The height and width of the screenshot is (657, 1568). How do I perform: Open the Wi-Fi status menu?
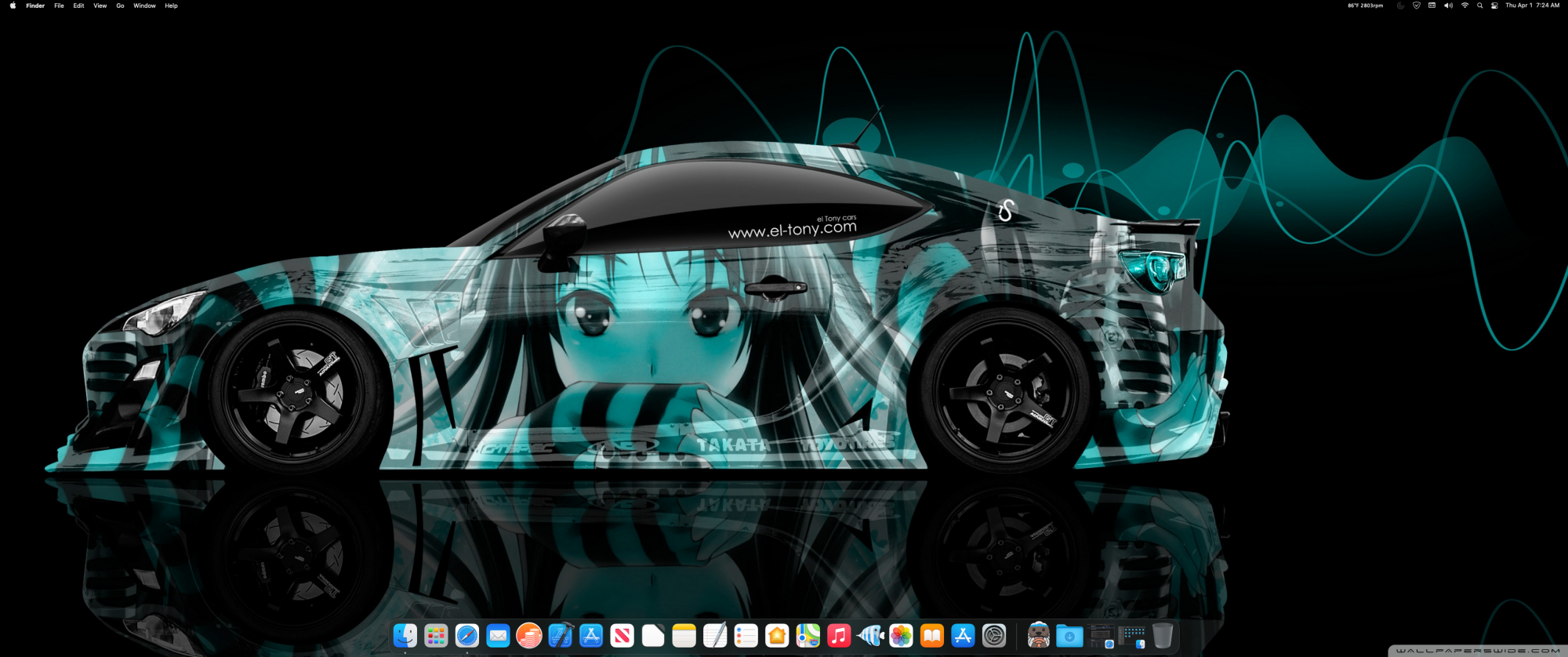[1465, 5]
